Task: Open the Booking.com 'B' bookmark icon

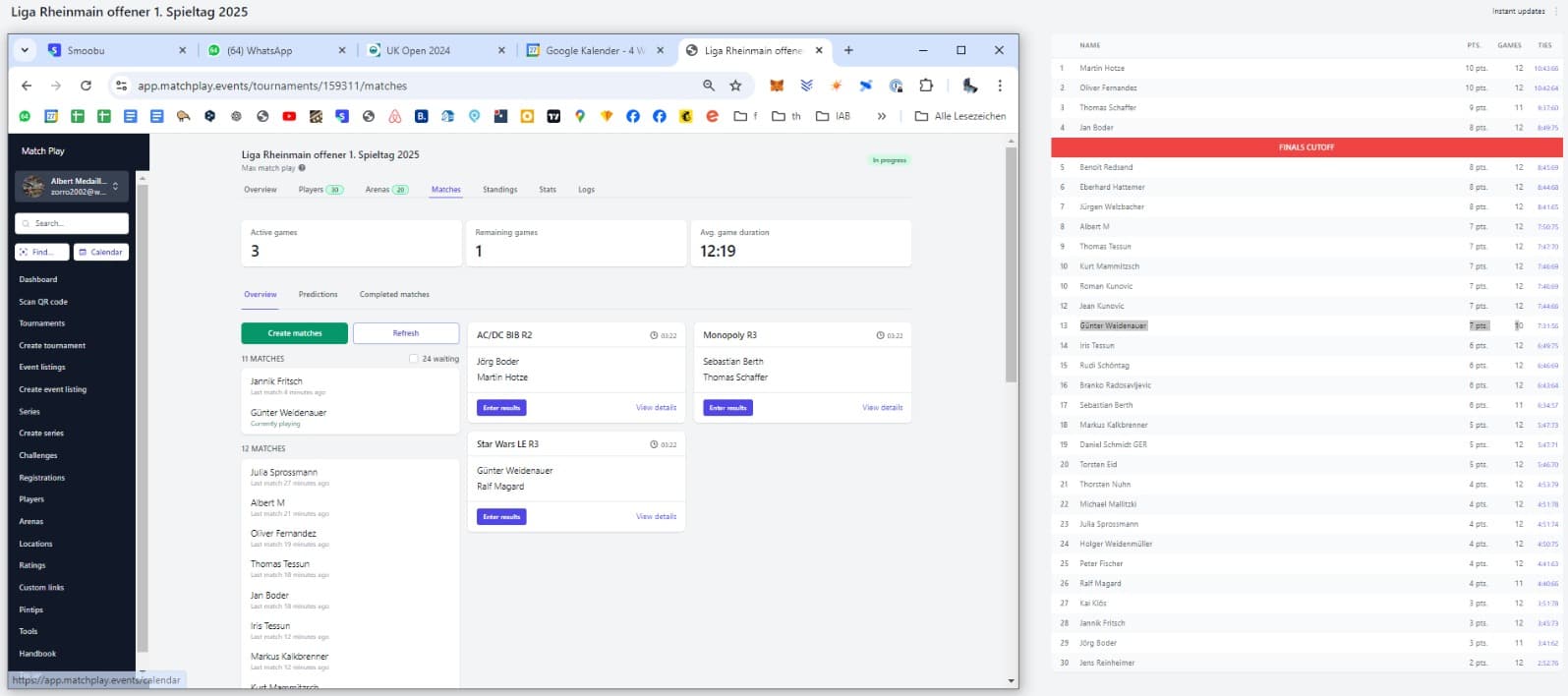Action: click(421, 116)
